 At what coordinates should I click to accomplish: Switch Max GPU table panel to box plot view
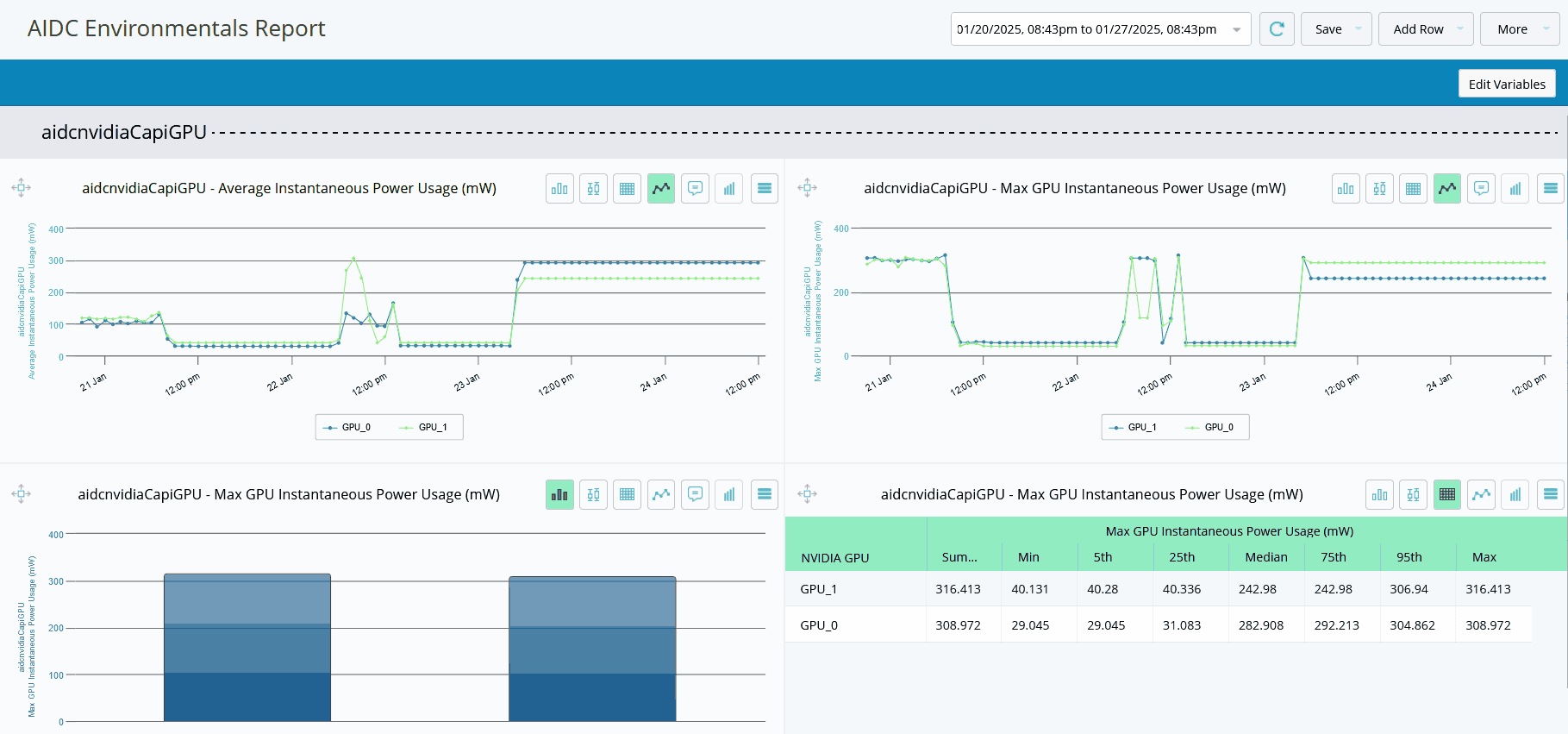coord(1414,495)
